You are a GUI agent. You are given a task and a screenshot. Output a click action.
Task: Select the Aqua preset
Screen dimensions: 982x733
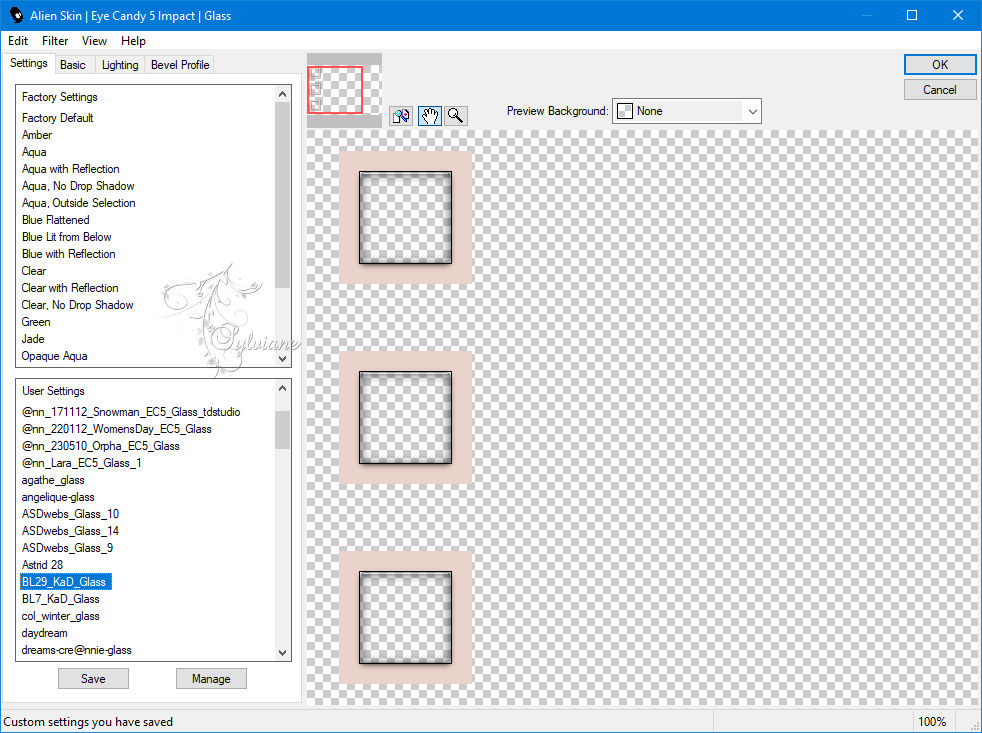[34, 152]
